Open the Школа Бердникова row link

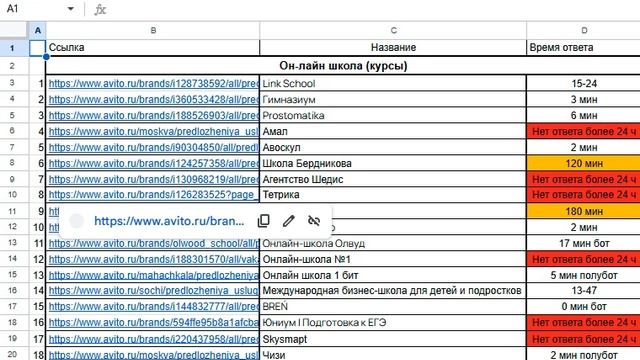pos(153,163)
